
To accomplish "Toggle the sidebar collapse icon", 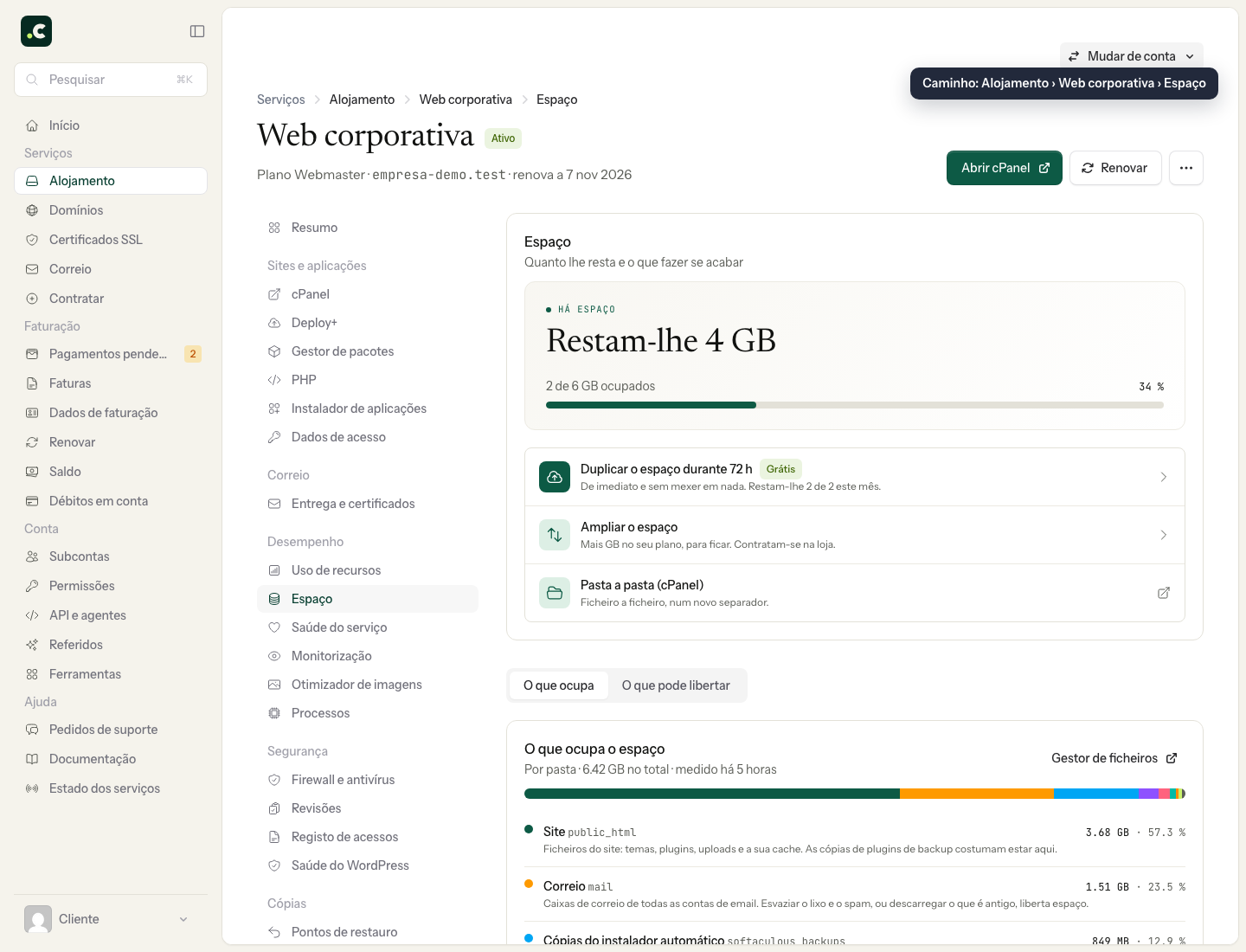I will [x=197, y=31].
